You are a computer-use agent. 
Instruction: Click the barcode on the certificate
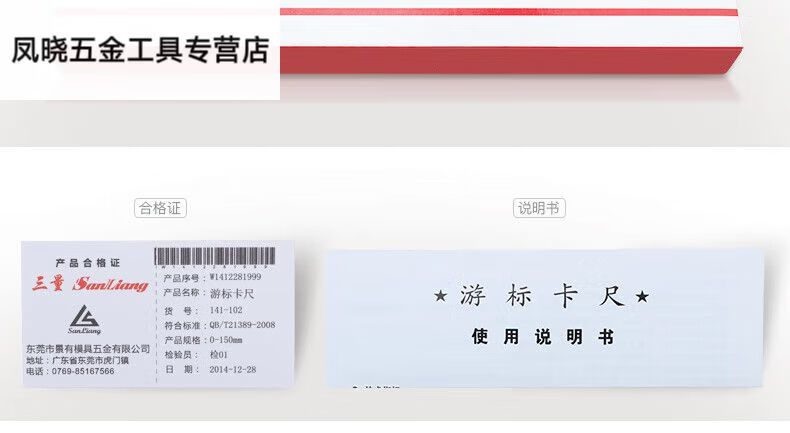(215, 257)
